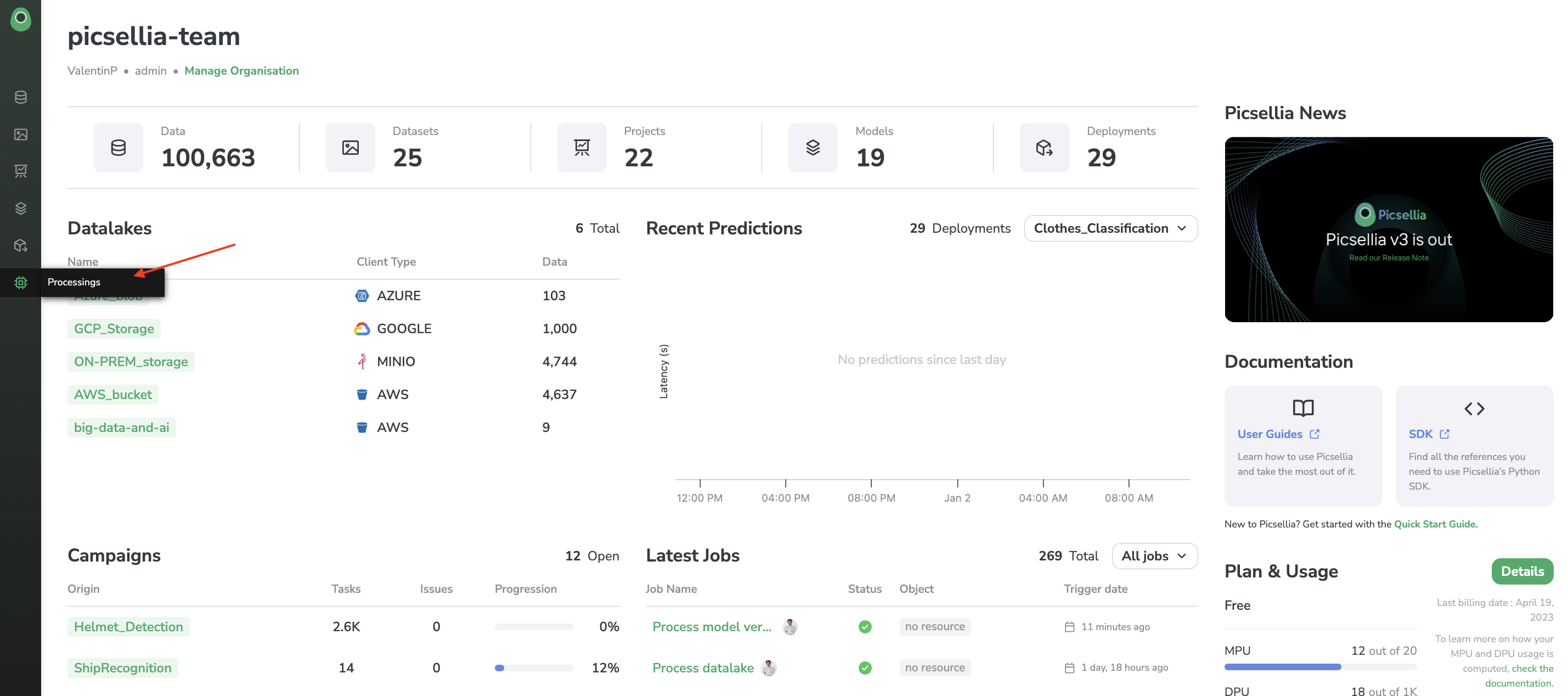Click calendar icon next to 11 minutes ago

coord(1069,627)
